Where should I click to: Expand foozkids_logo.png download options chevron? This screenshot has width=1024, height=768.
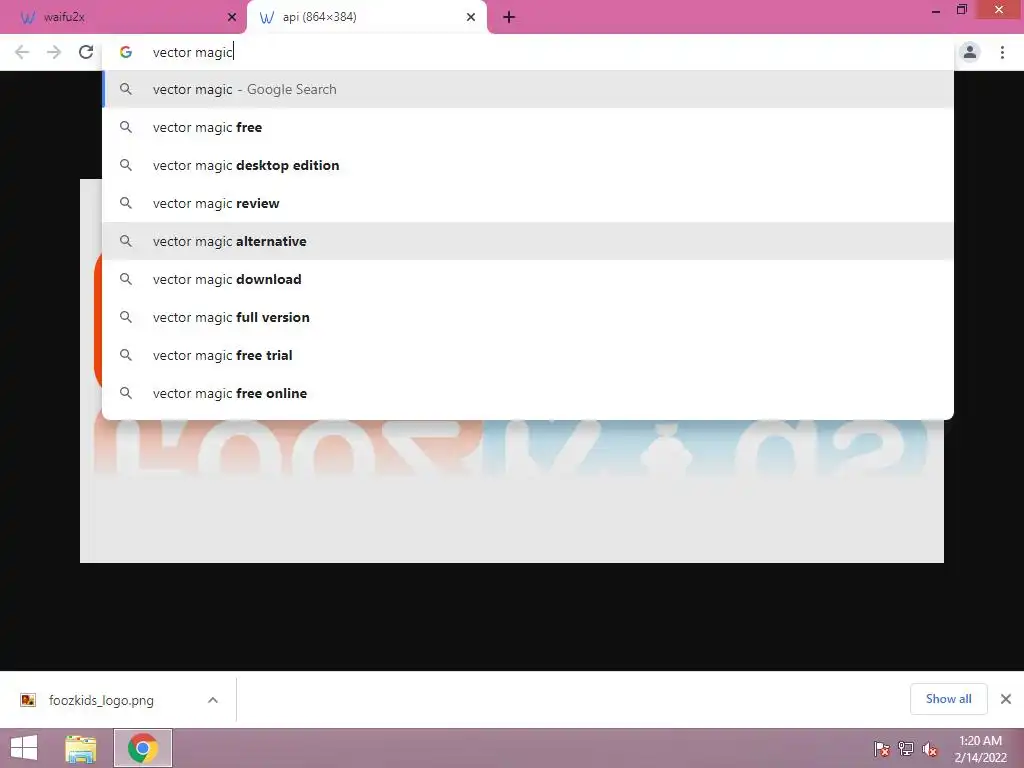pyautogui.click(x=213, y=700)
